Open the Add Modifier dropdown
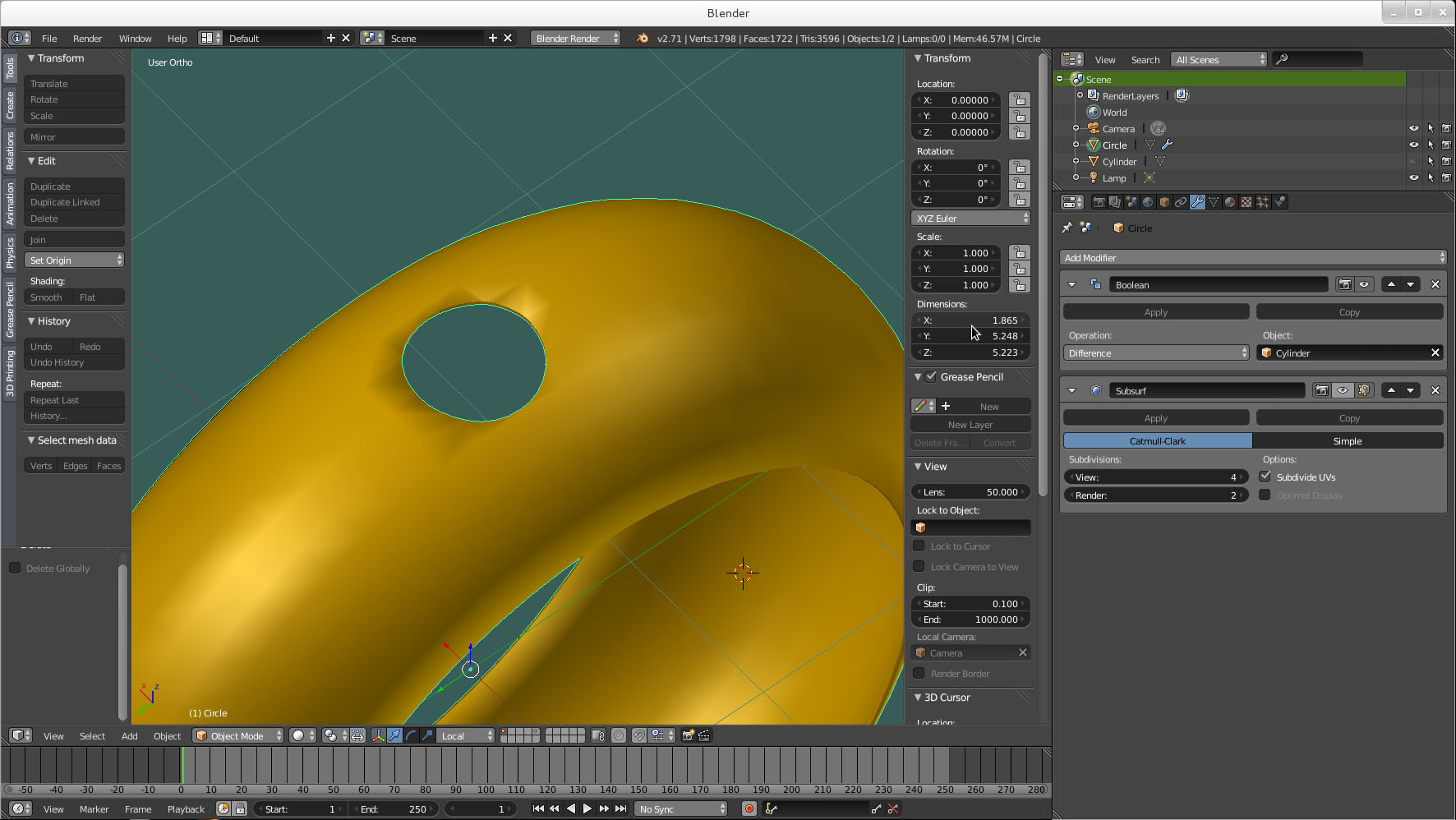 [x=1252, y=257]
